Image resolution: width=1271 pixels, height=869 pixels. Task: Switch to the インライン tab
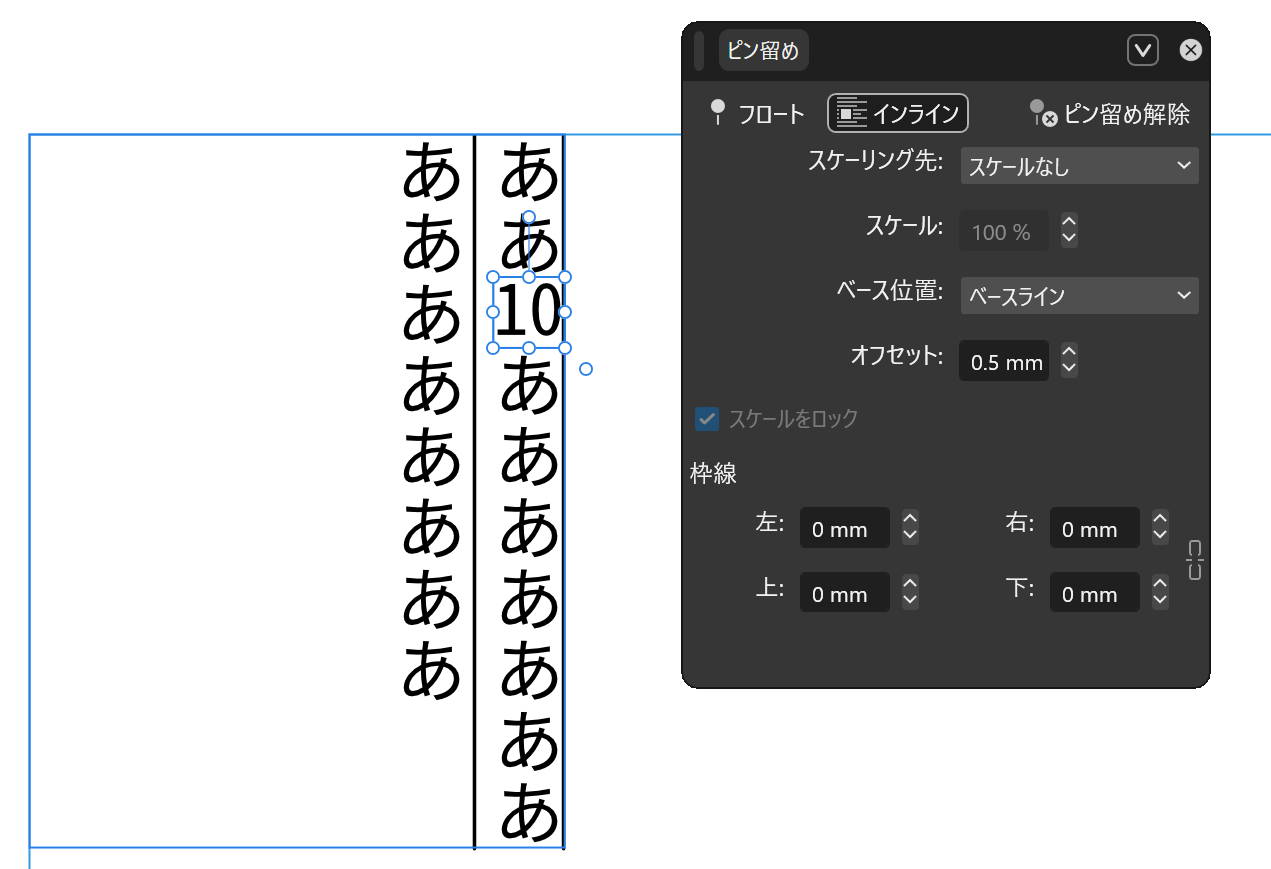[x=897, y=112]
